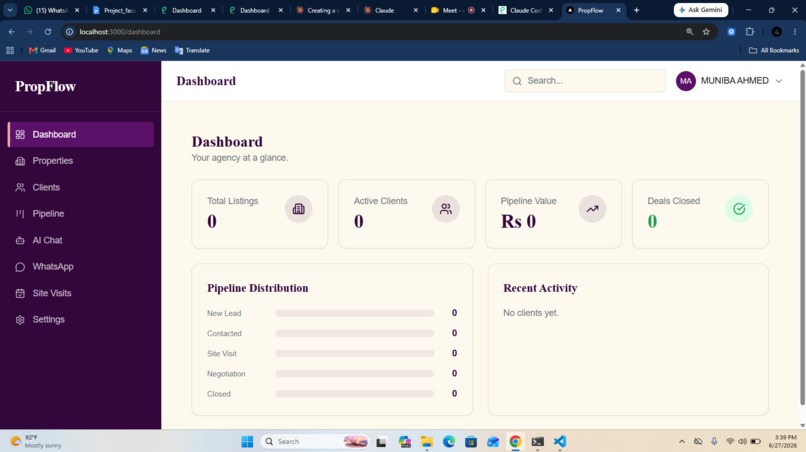Open a new browser tab with plus
This screenshot has height=452, width=806.
click(636, 10)
